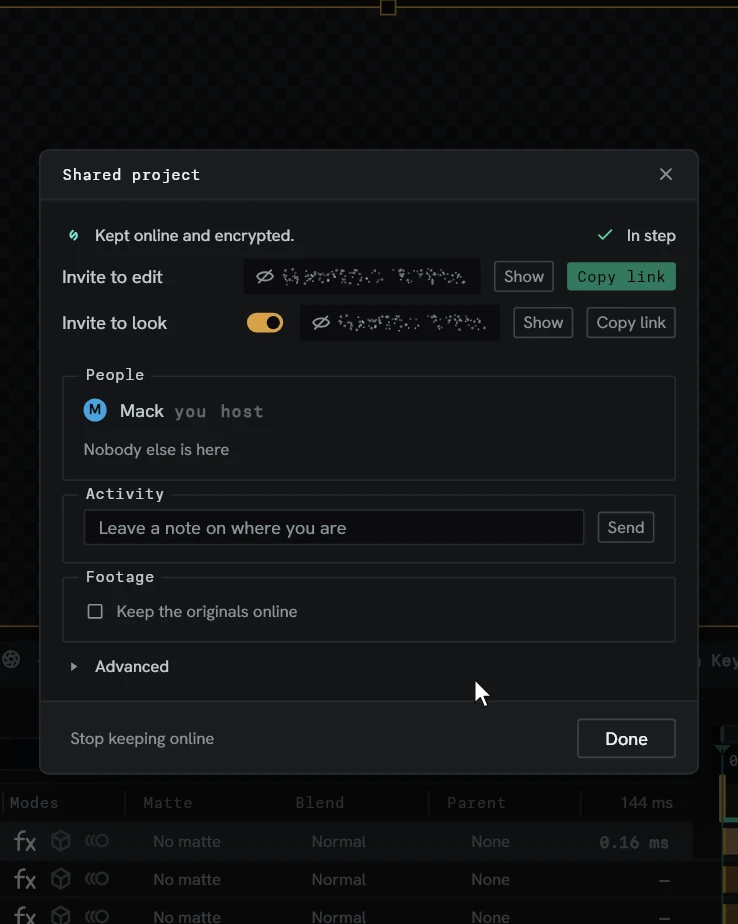Click Mack's avatar in People
This screenshot has height=924, width=738.
95,410
